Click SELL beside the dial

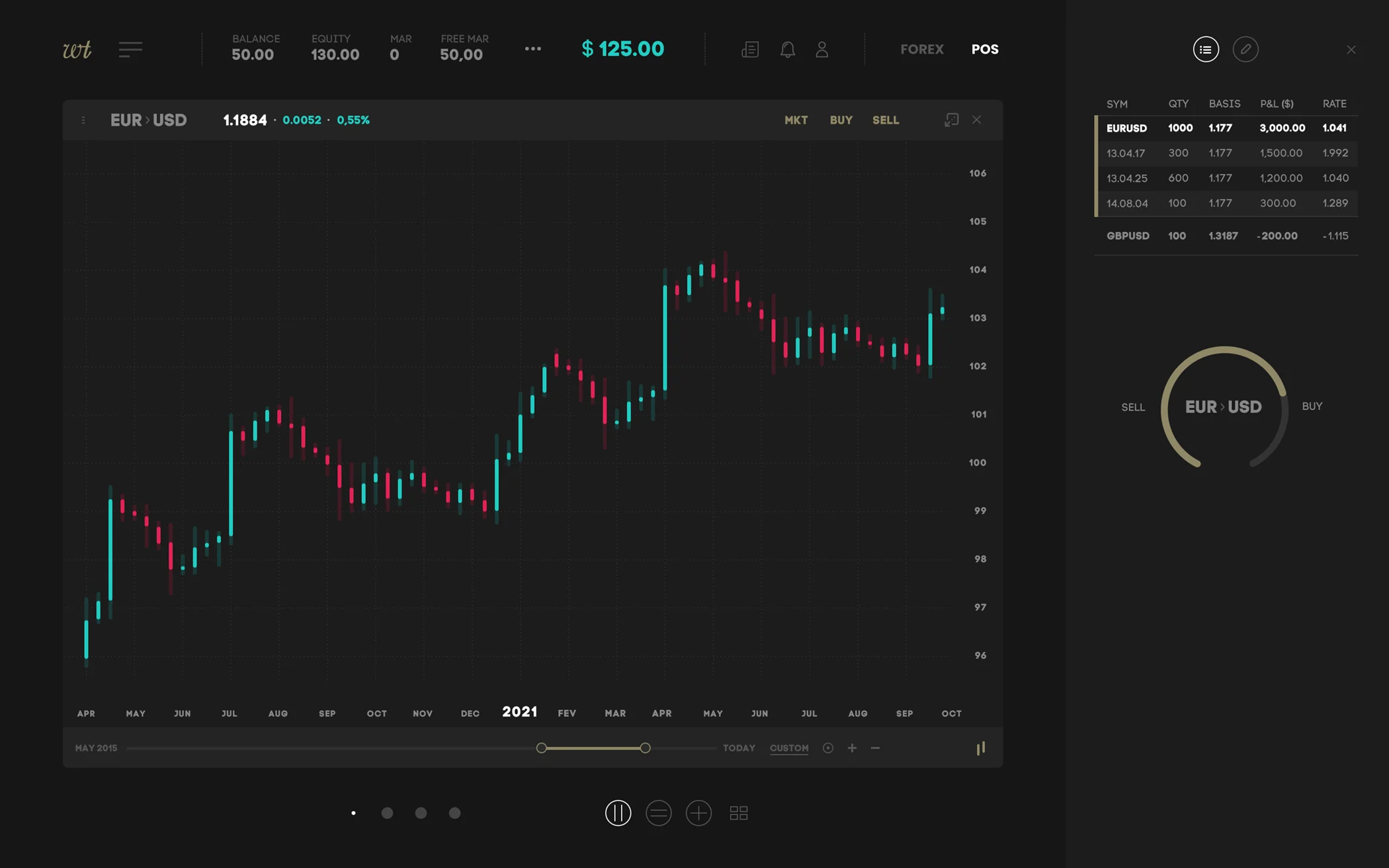tap(1132, 407)
